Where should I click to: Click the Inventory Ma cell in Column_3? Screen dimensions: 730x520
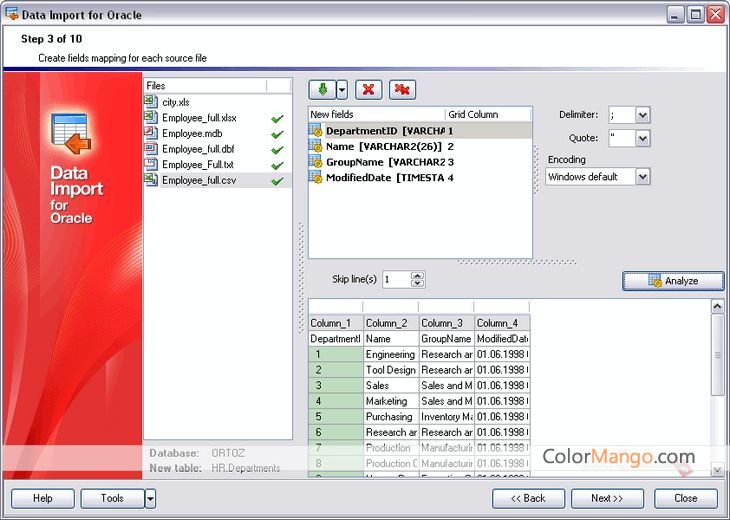click(446, 417)
